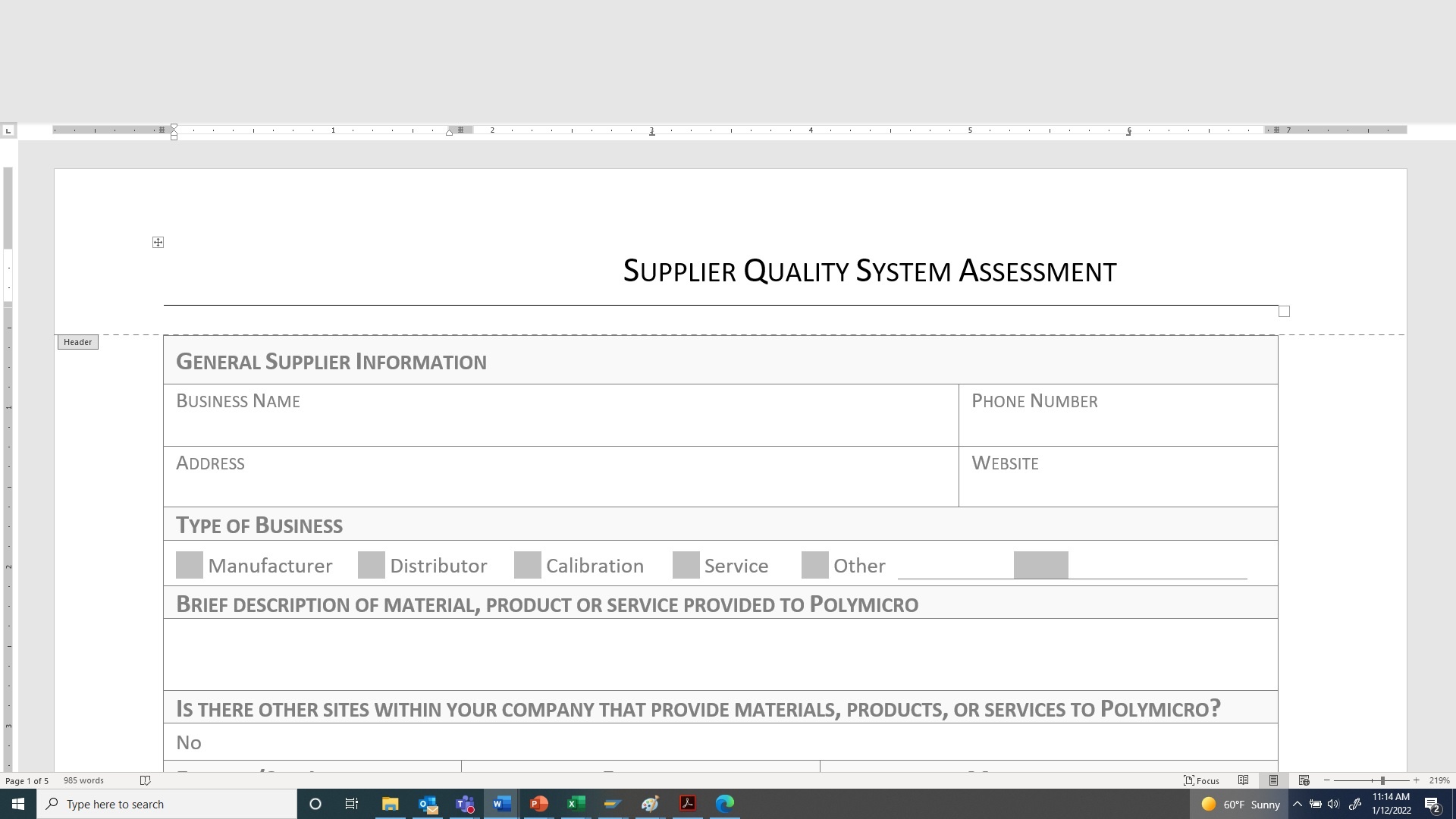Click 219% zoom level
Screen dimensions: 1456x819
(1439, 780)
